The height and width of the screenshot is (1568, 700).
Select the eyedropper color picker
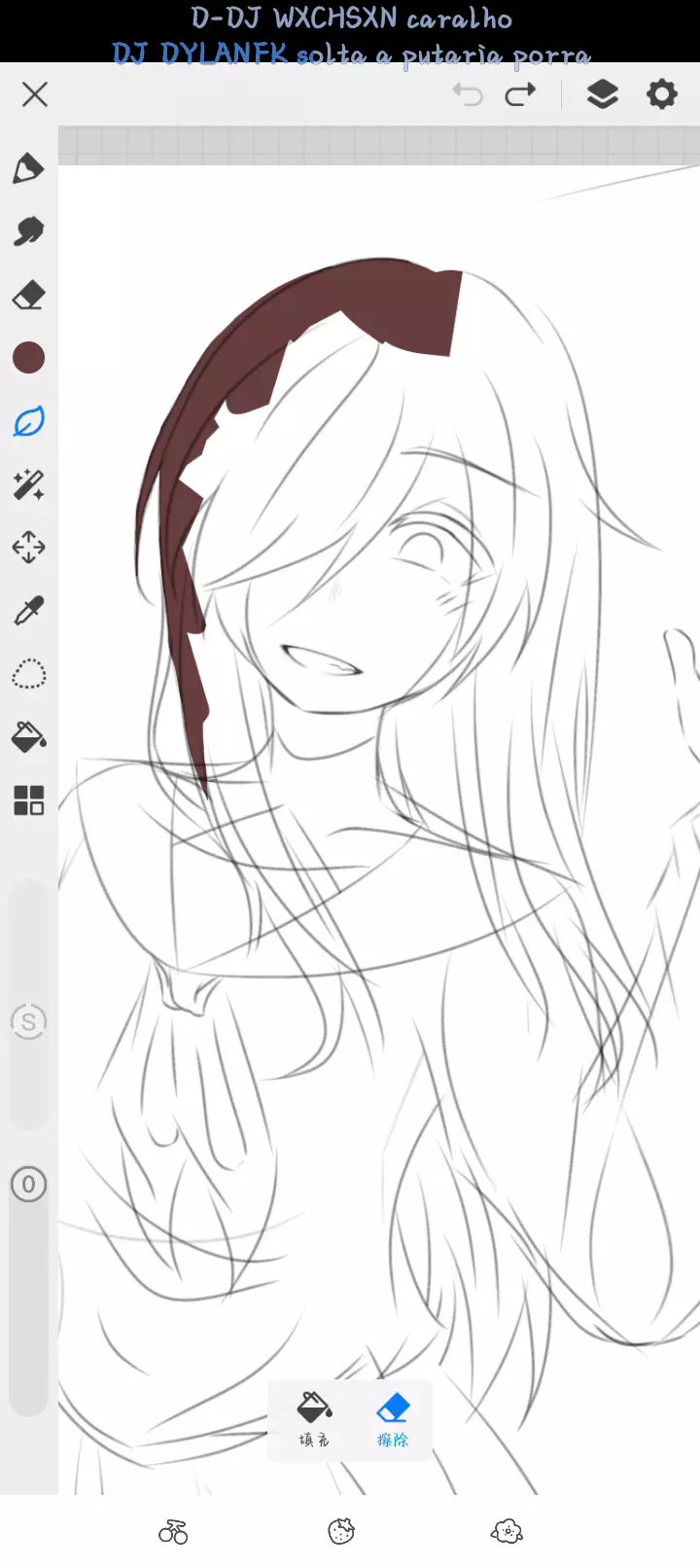point(28,611)
